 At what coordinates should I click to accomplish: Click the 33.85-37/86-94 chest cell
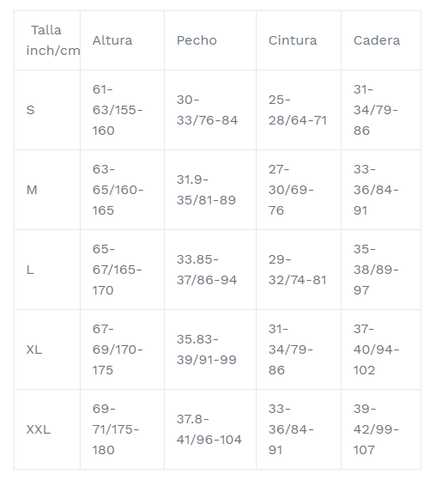tap(210, 270)
